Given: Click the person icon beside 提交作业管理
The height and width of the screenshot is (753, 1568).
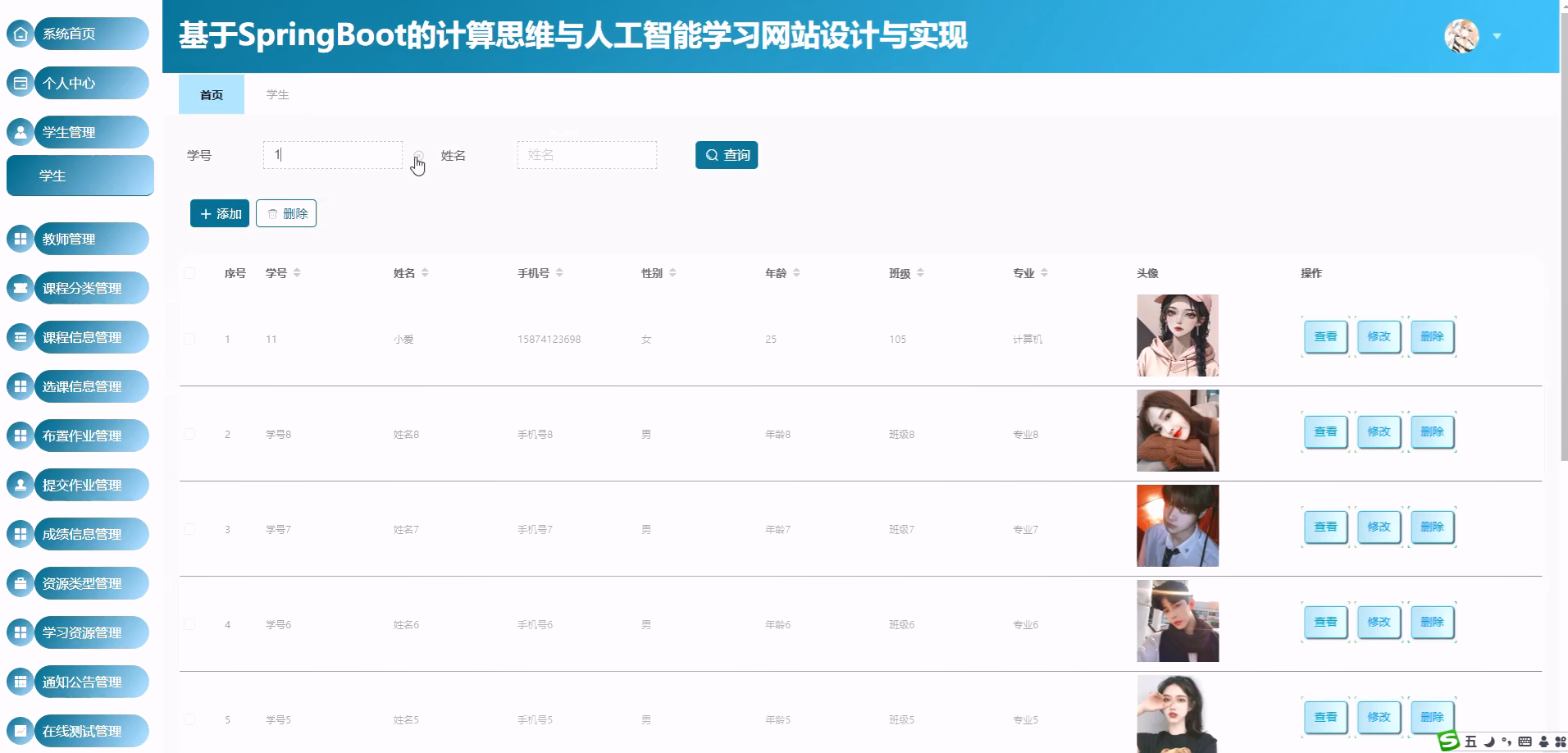Looking at the screenshot, I should click(x=21, y=485).
